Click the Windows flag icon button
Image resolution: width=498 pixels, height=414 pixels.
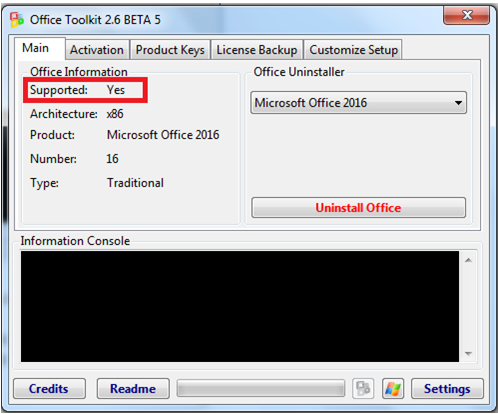click(393, 388)
